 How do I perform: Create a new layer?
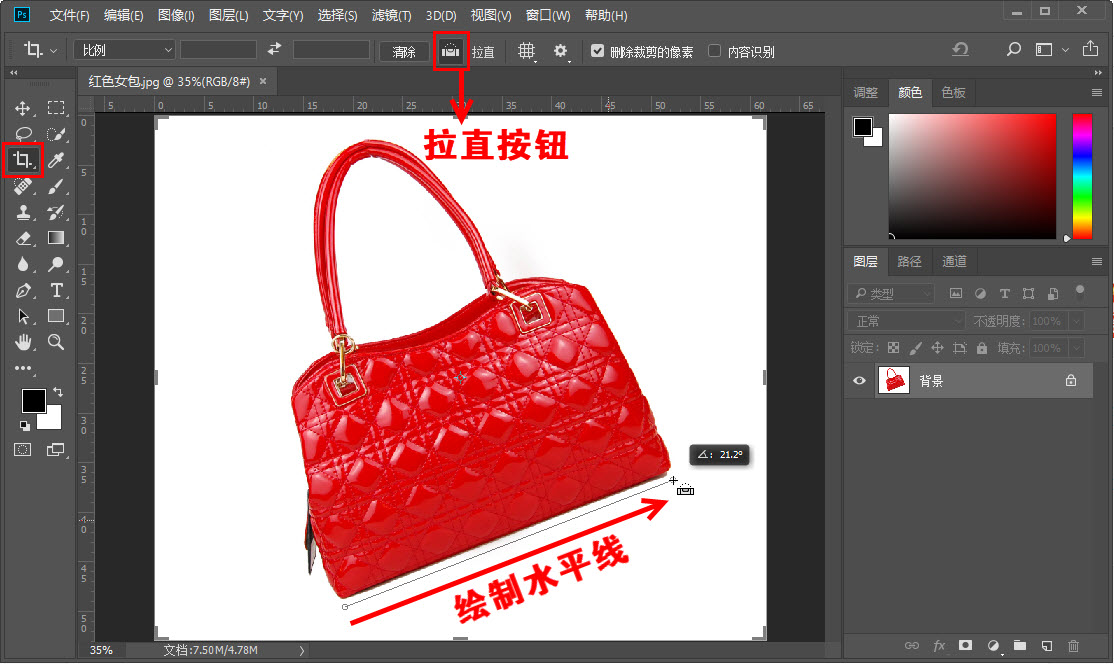tap(1047, 646)
